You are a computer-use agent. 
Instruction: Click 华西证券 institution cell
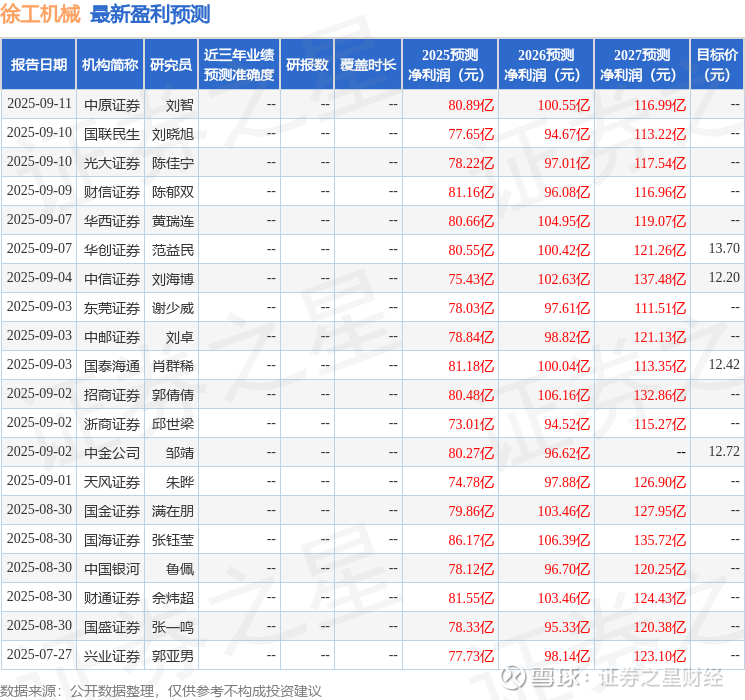[x=112, y=221]
